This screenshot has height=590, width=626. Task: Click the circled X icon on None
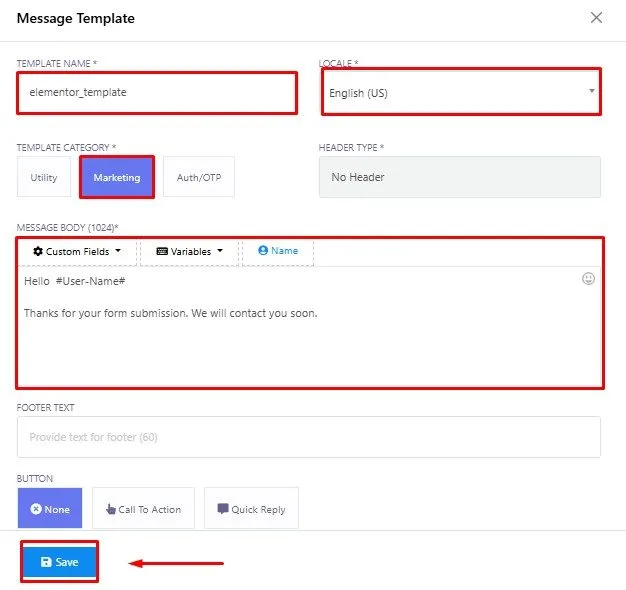pos(36,509)
